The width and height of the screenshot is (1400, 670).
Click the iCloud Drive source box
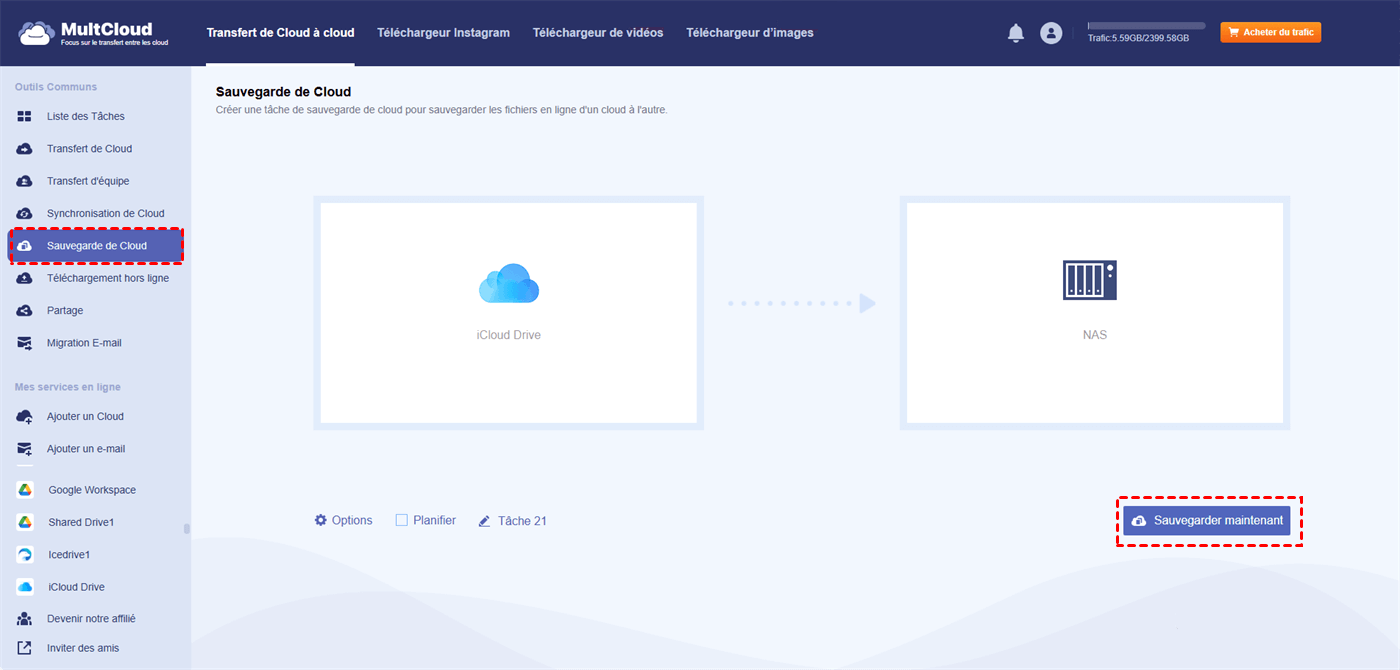[508, 313]
